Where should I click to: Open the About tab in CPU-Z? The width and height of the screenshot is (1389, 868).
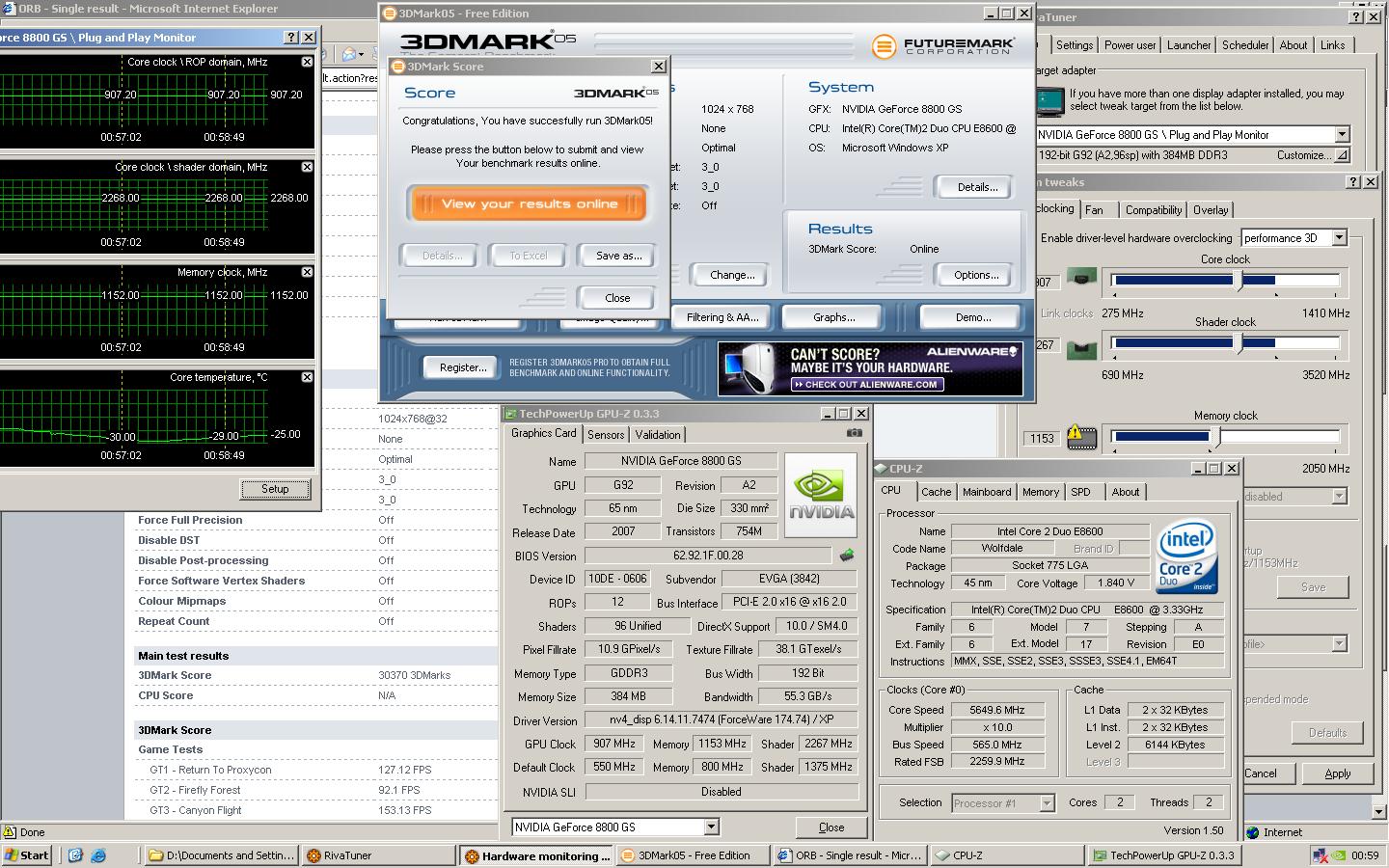click(1125, 492)
